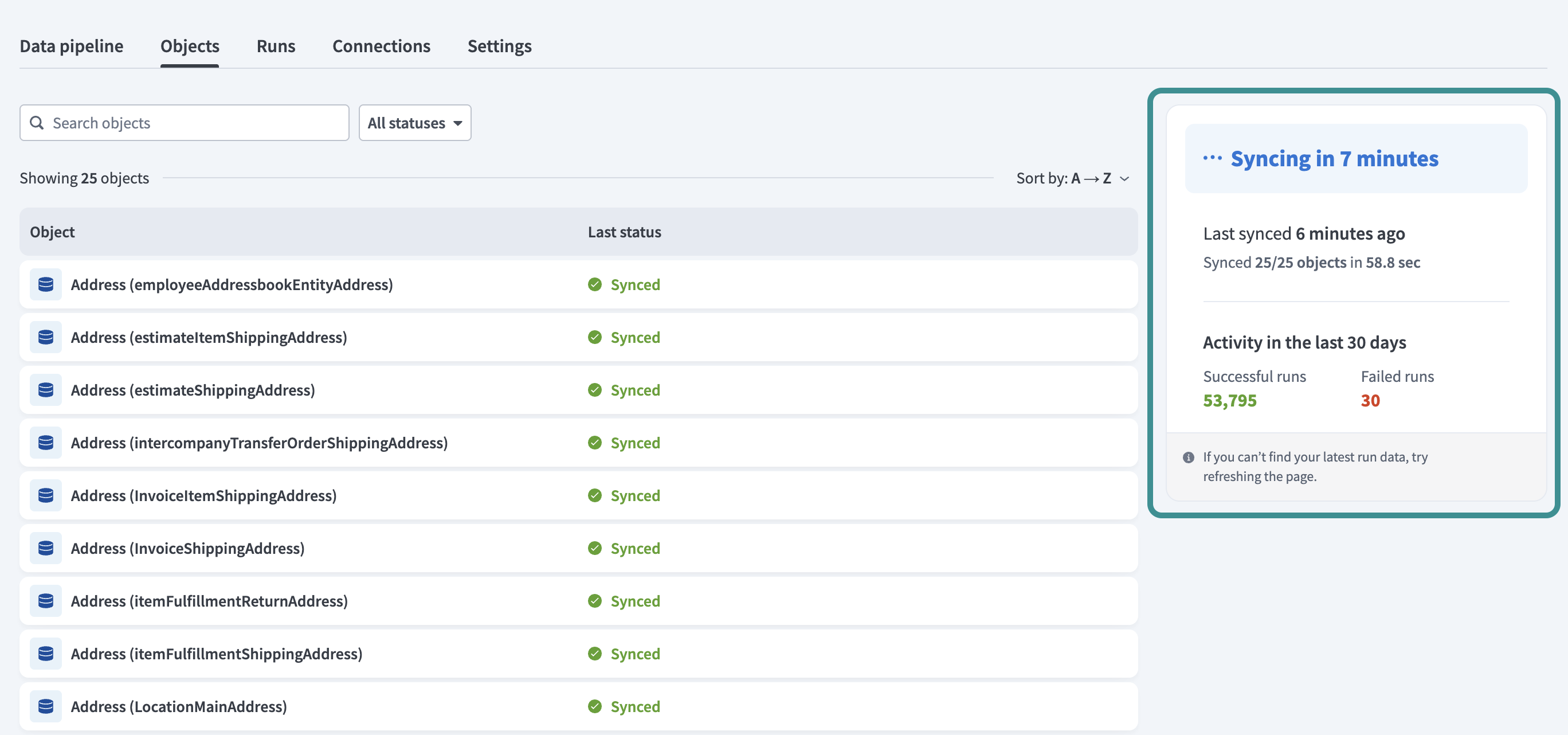
Task: Click the Syncing in 7 minutes status
Action: [1334, 158]
